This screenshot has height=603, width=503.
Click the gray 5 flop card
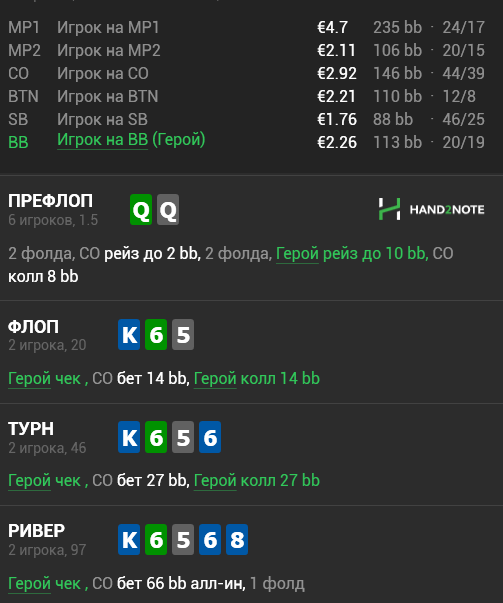183,335
